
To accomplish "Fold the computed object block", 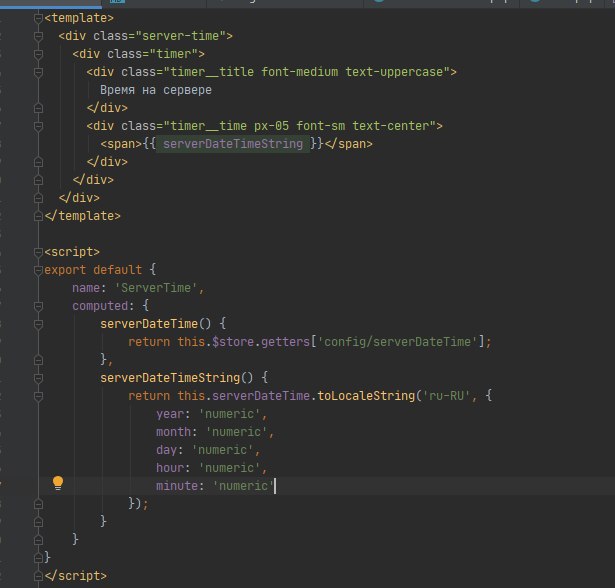I will tap(38, 306).
